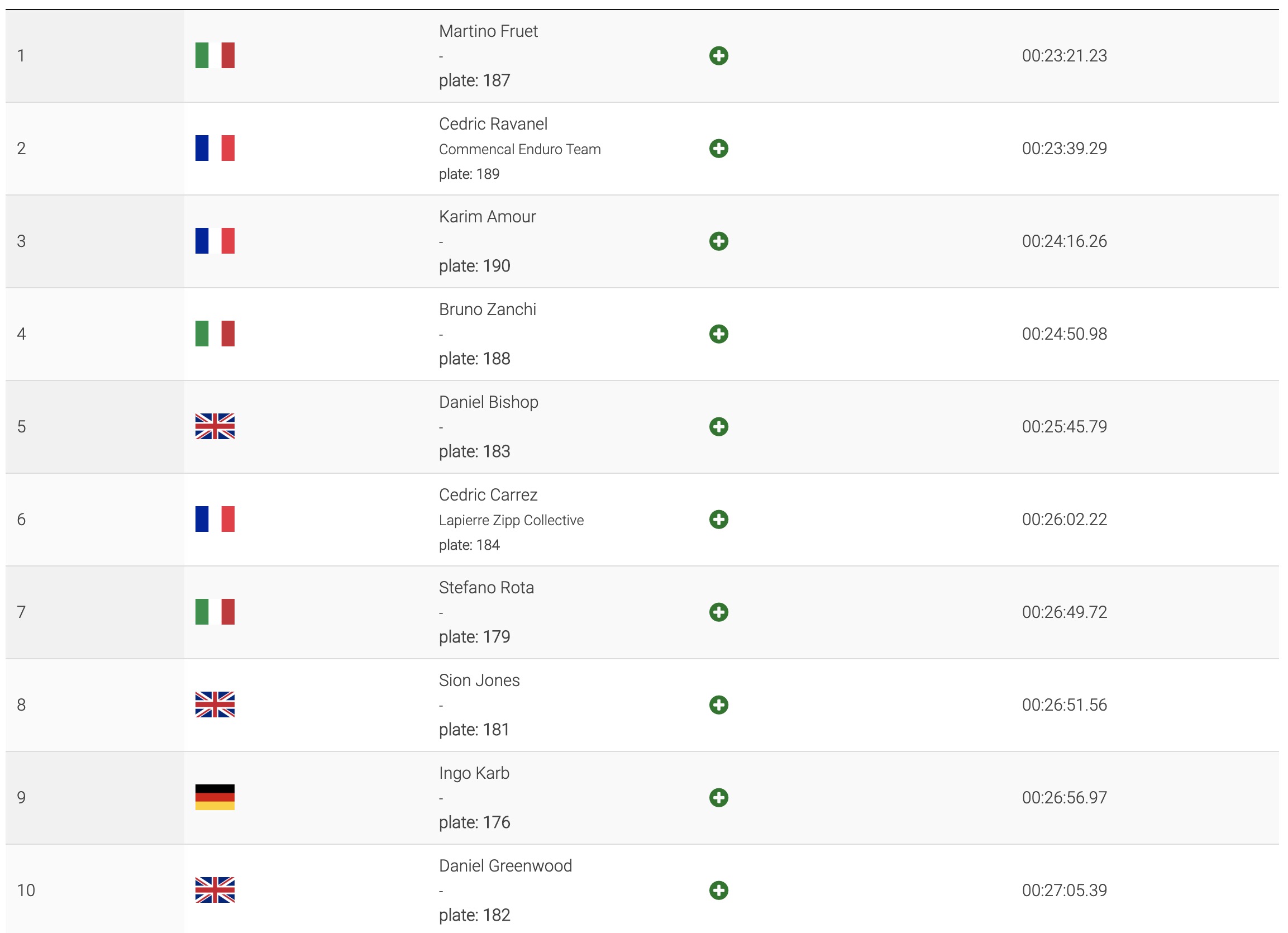The height and width of the screenshot is (933, 1288).
Task: Click the plus icon for Karim Amour
Action: (x=718, y=241)
